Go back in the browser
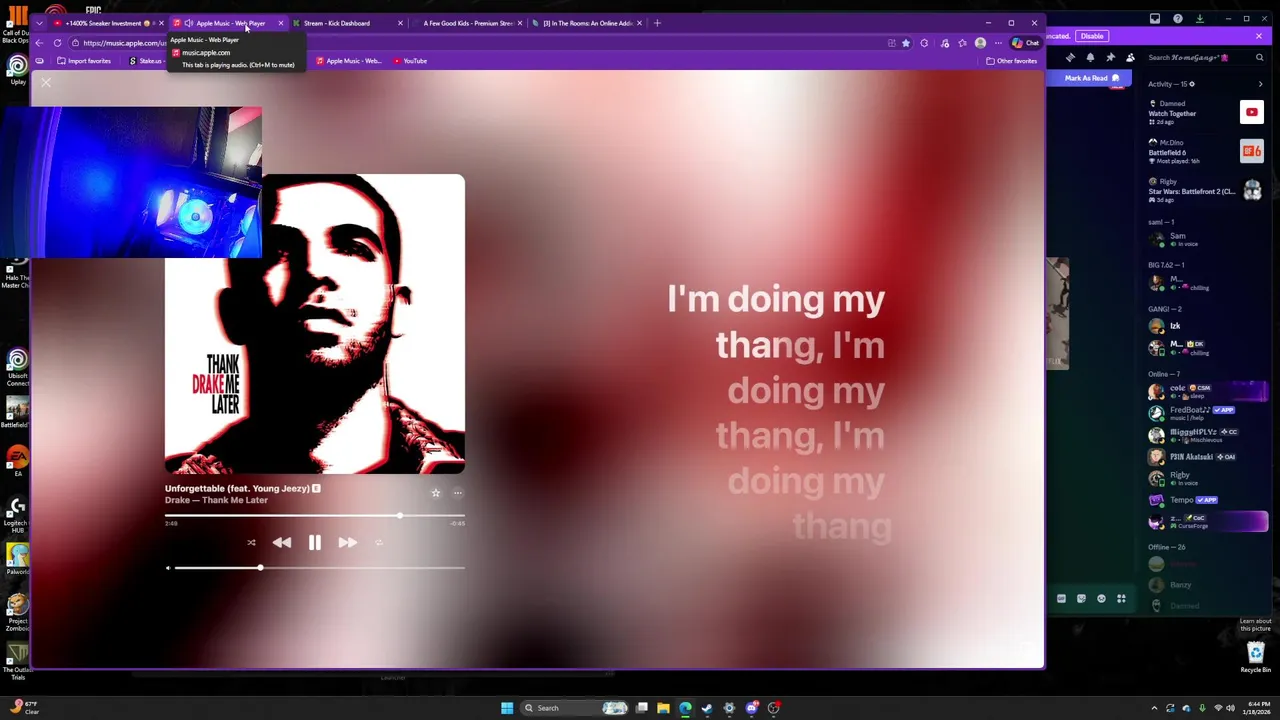Image resolution: width=1280 pixels, height=720 pixels. pyautogui.click(x=39, y=43)
